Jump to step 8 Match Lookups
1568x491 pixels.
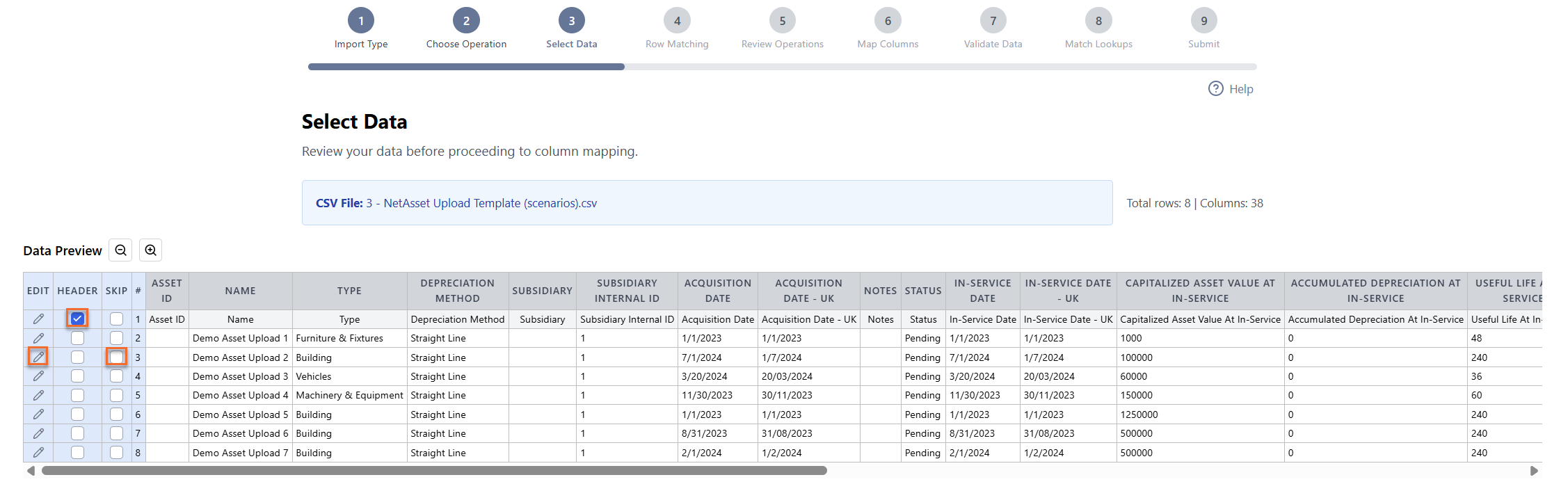pyautogui.click(x=1098, y=21)
